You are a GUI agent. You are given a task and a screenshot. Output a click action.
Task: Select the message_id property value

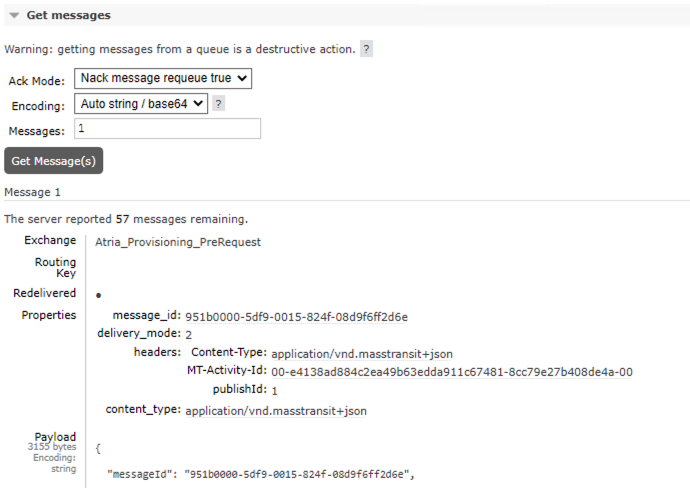coord(296,317)
